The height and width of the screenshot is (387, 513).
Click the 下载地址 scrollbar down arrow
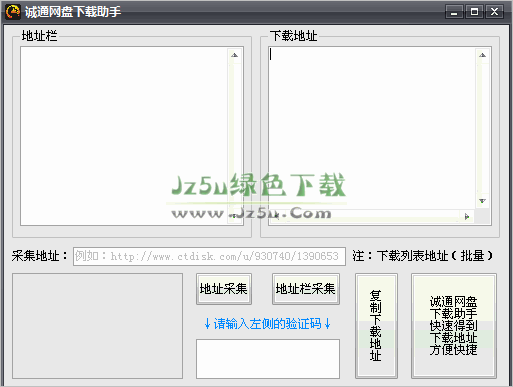[482, 201]
